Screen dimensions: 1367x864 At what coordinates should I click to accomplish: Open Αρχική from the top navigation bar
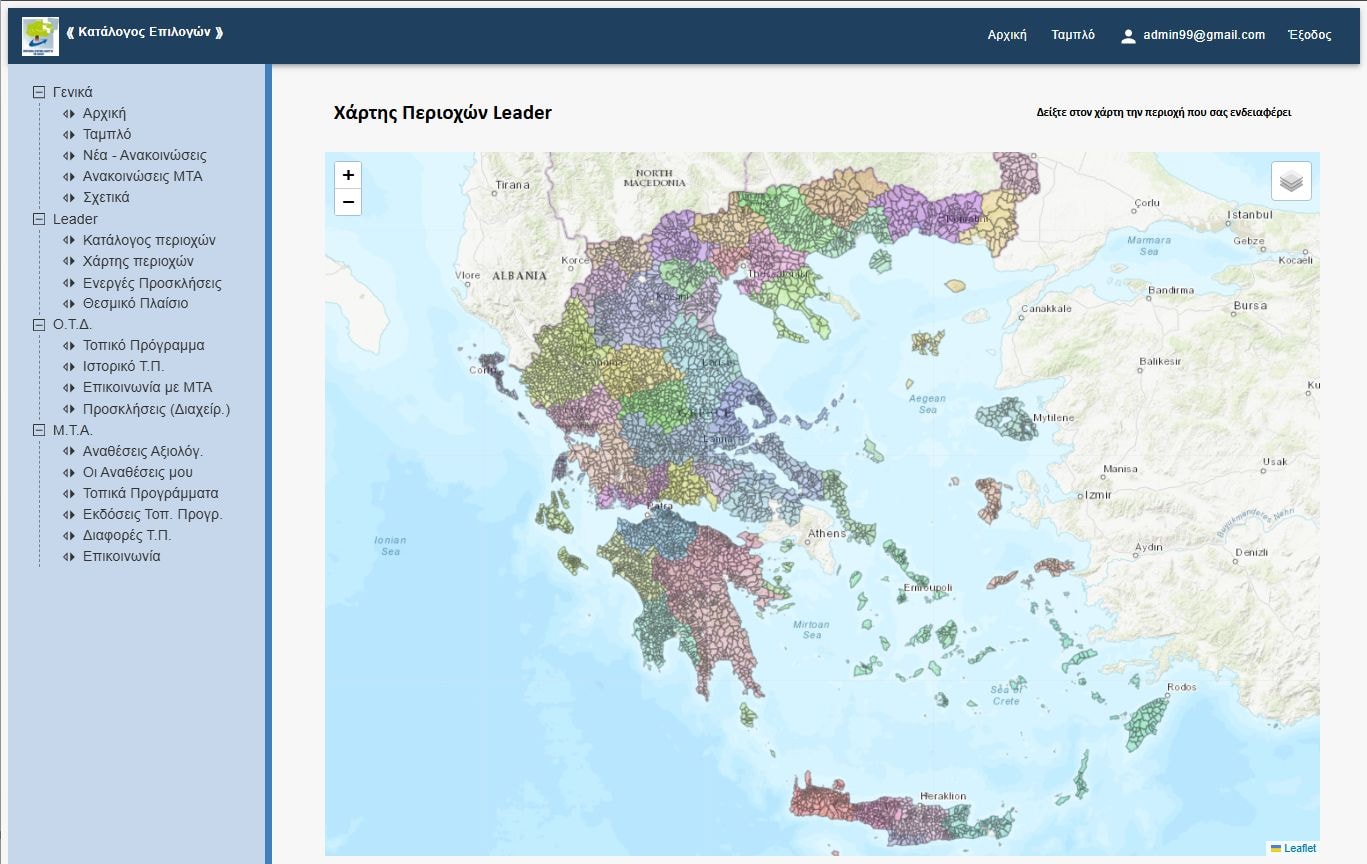pyautogui.click(x=1006, y=35)
